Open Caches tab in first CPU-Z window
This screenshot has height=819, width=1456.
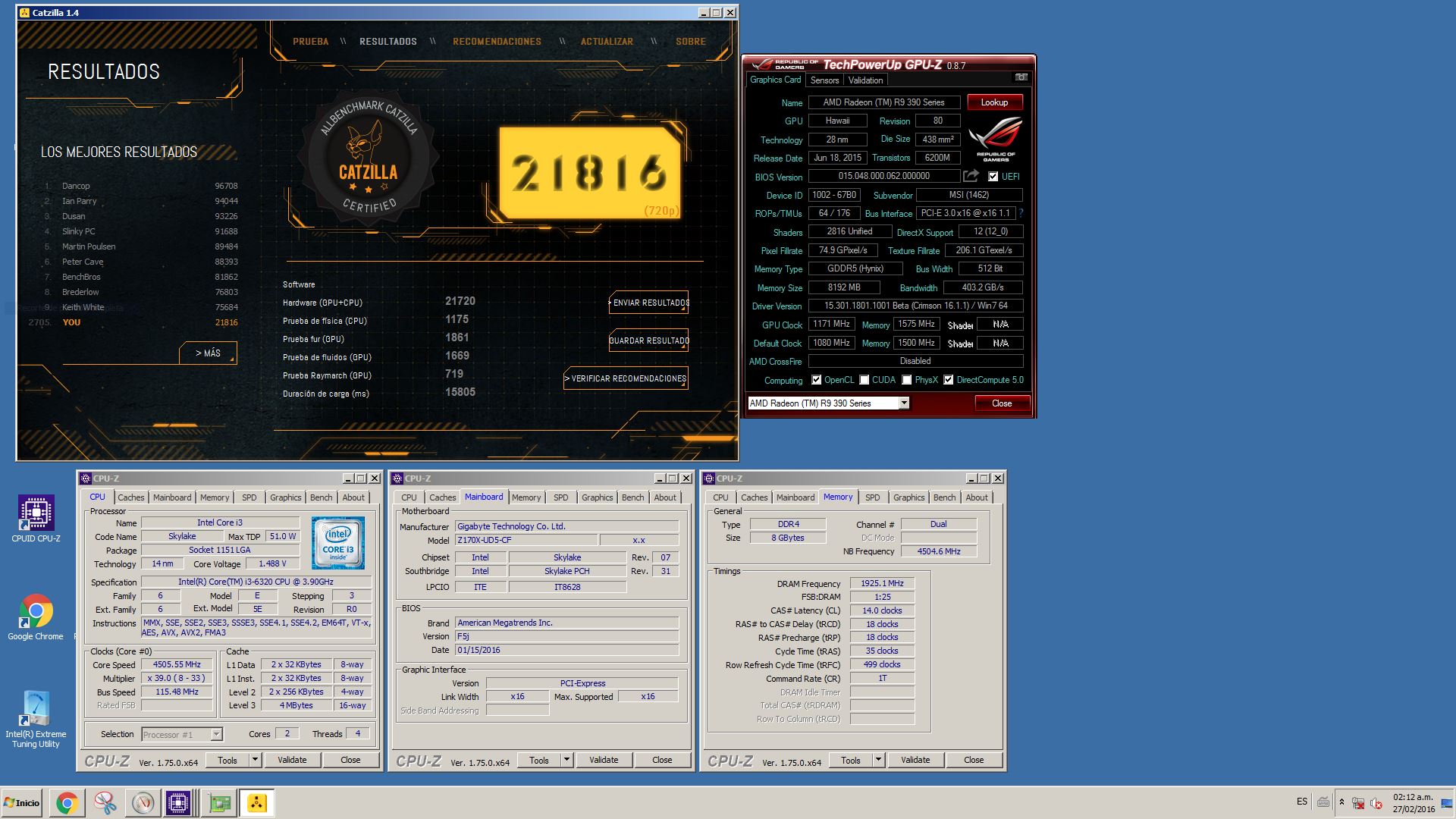click(x=130, y=497)
